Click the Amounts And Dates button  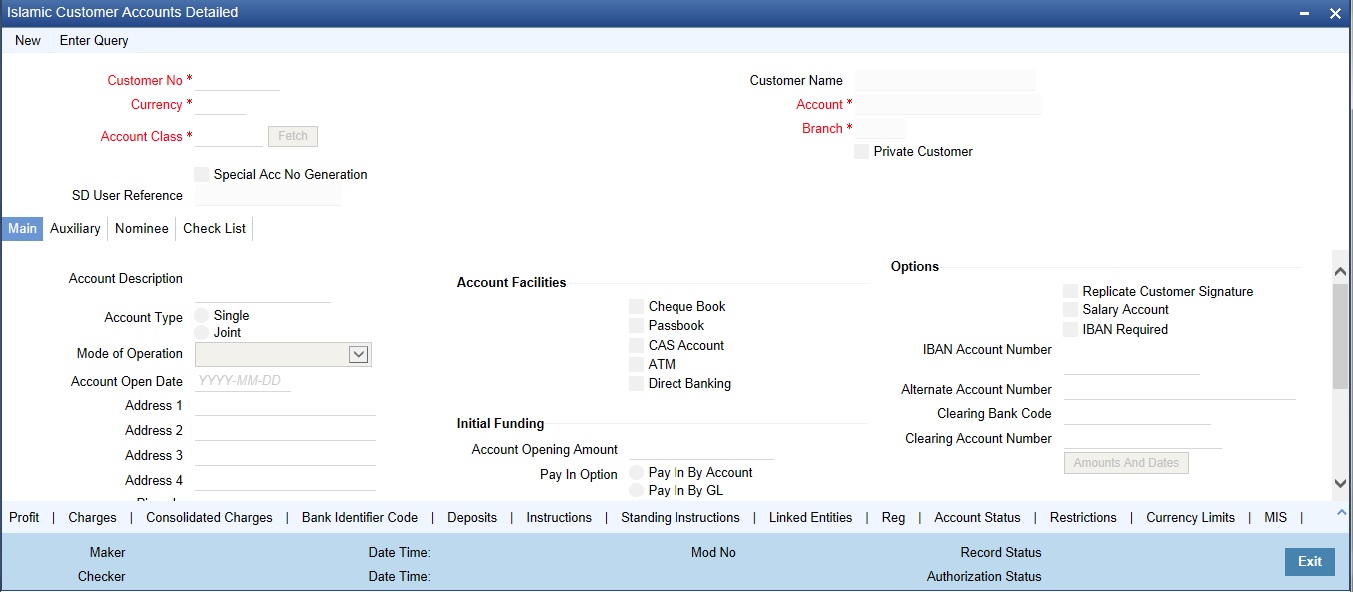(x=1126, y=463)
